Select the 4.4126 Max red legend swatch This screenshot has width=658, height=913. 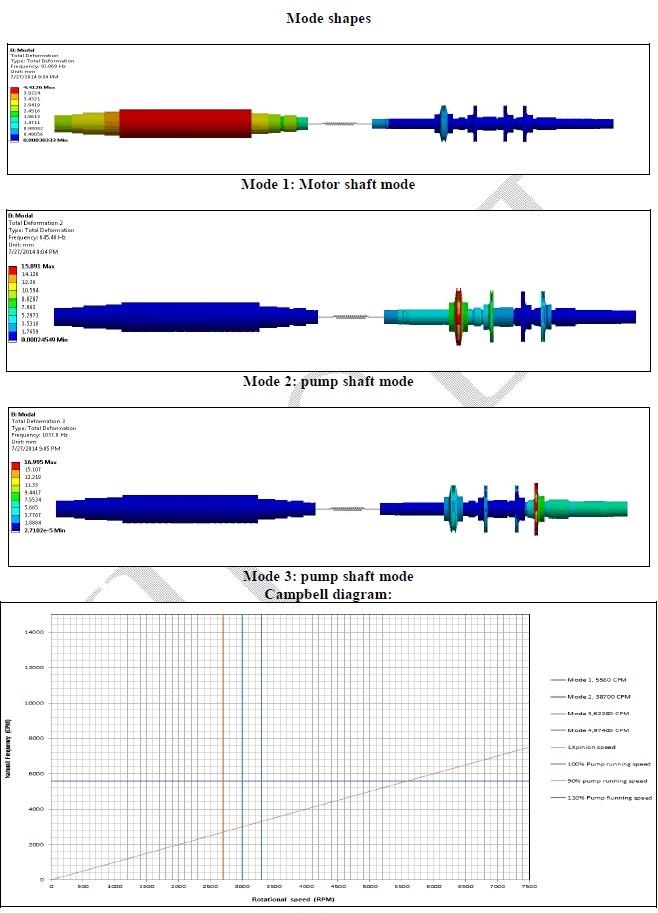click(x=15, y=90)
